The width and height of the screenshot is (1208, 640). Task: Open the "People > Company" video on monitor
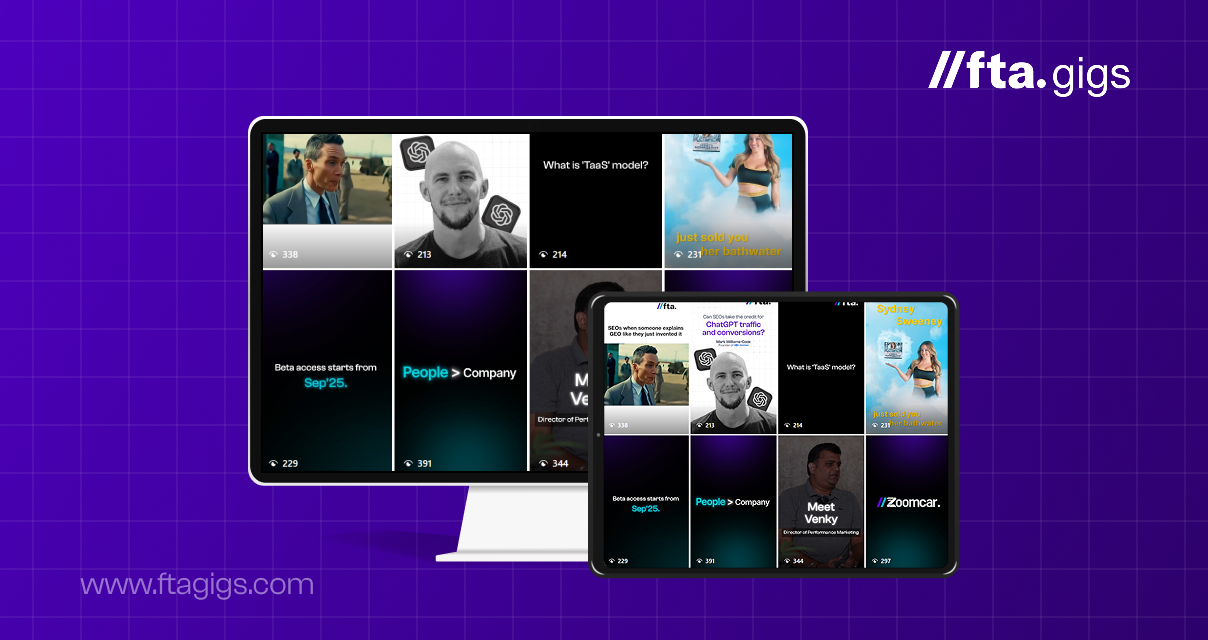[x=460, y=370]
